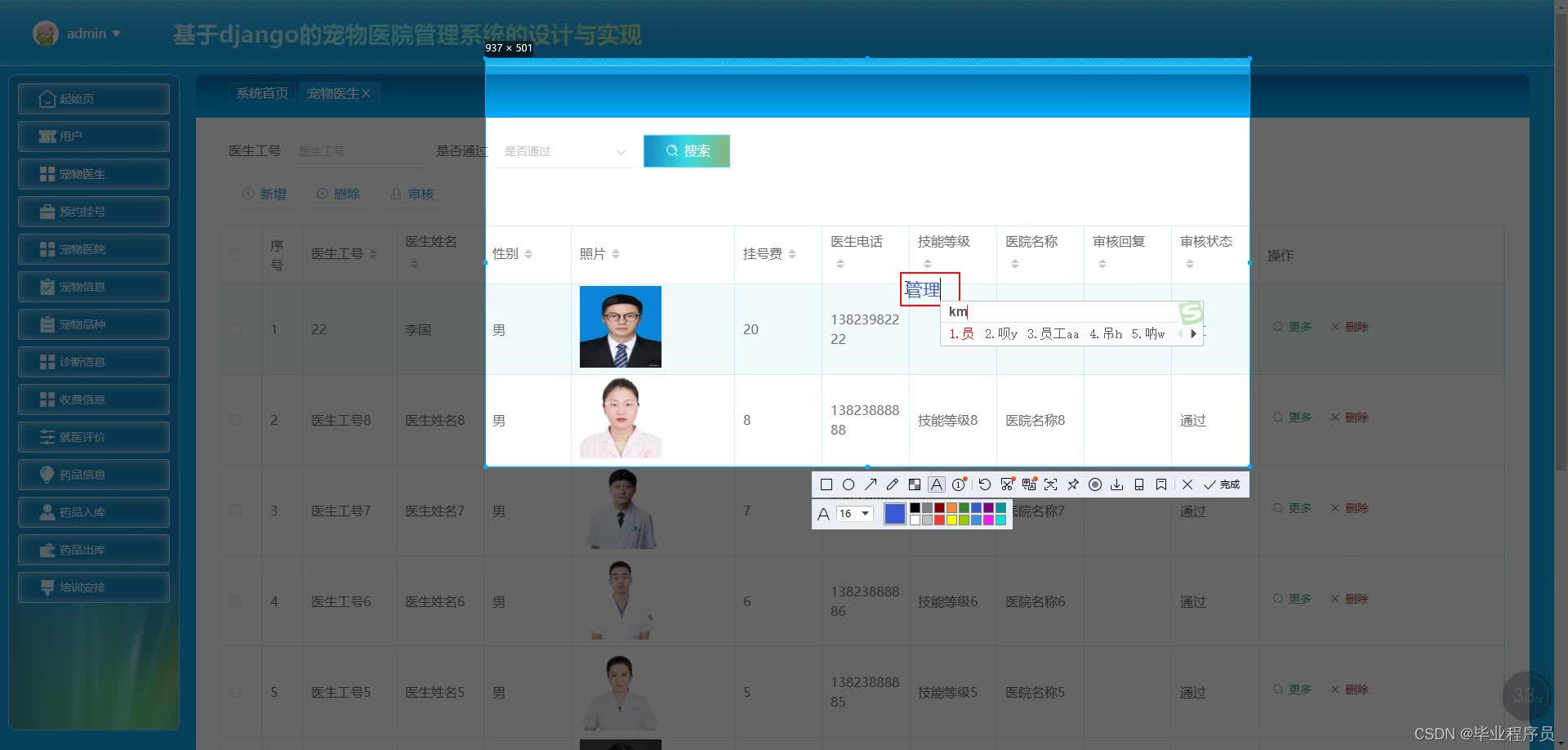Open the 是否通过 filter dropdown
This screenshot has height=750, width=1568.
point(565,151)
